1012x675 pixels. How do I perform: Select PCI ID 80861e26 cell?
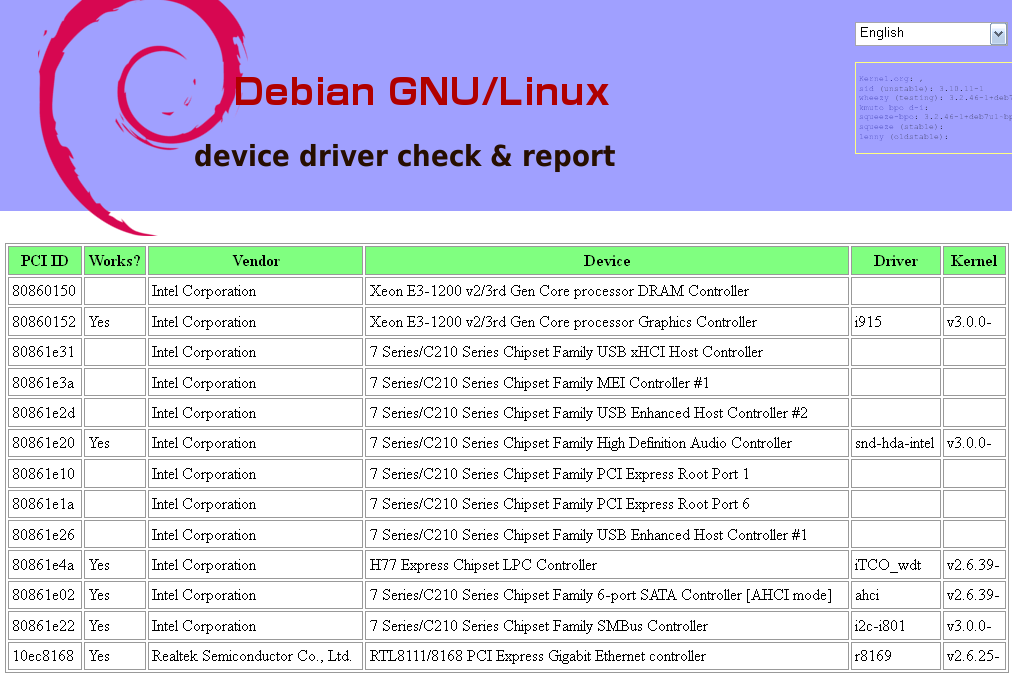tap(45, 534)
